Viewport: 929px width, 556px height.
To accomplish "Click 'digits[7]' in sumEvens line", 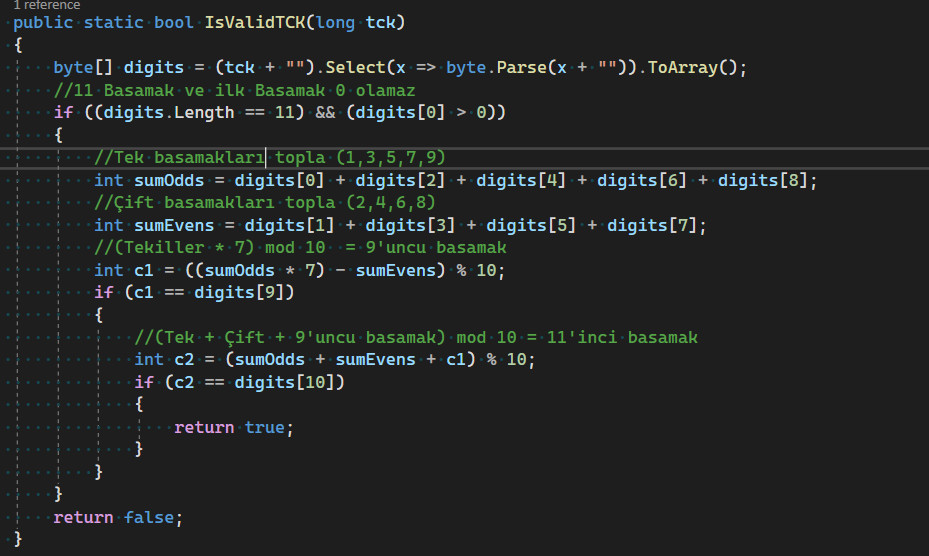I will [652, 225].
